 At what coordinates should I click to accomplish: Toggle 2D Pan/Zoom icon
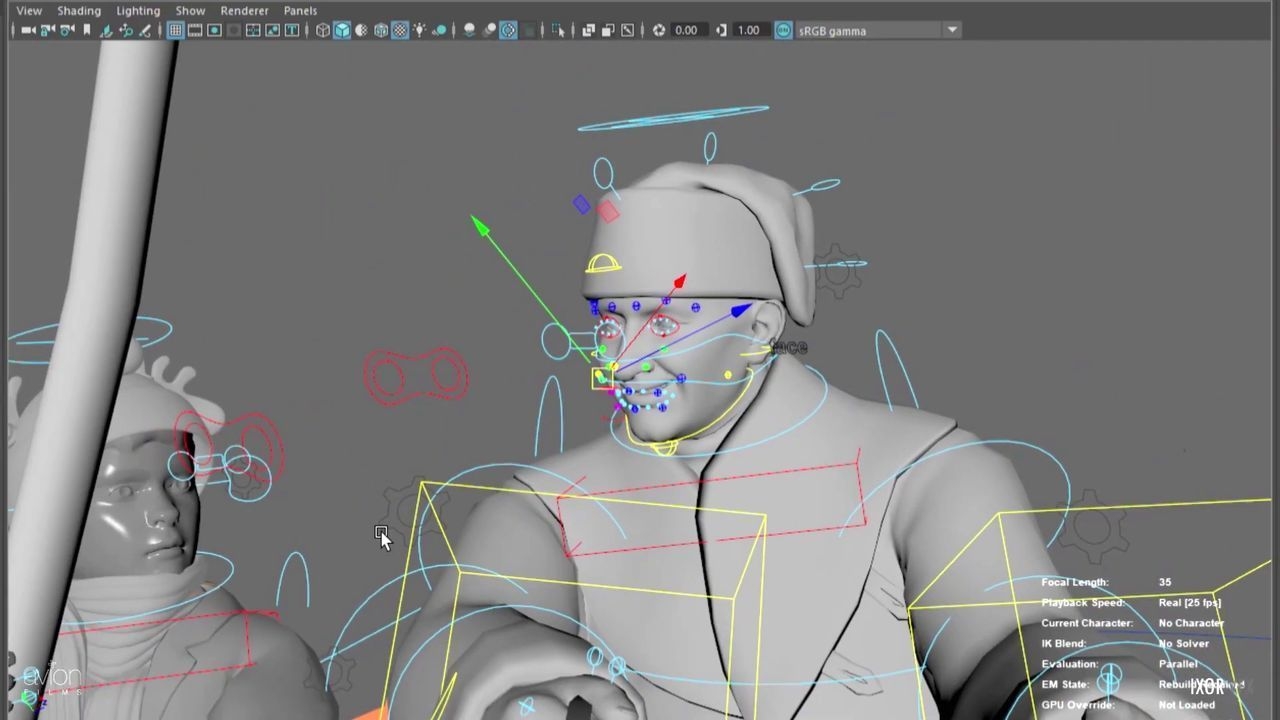point(126,30)
